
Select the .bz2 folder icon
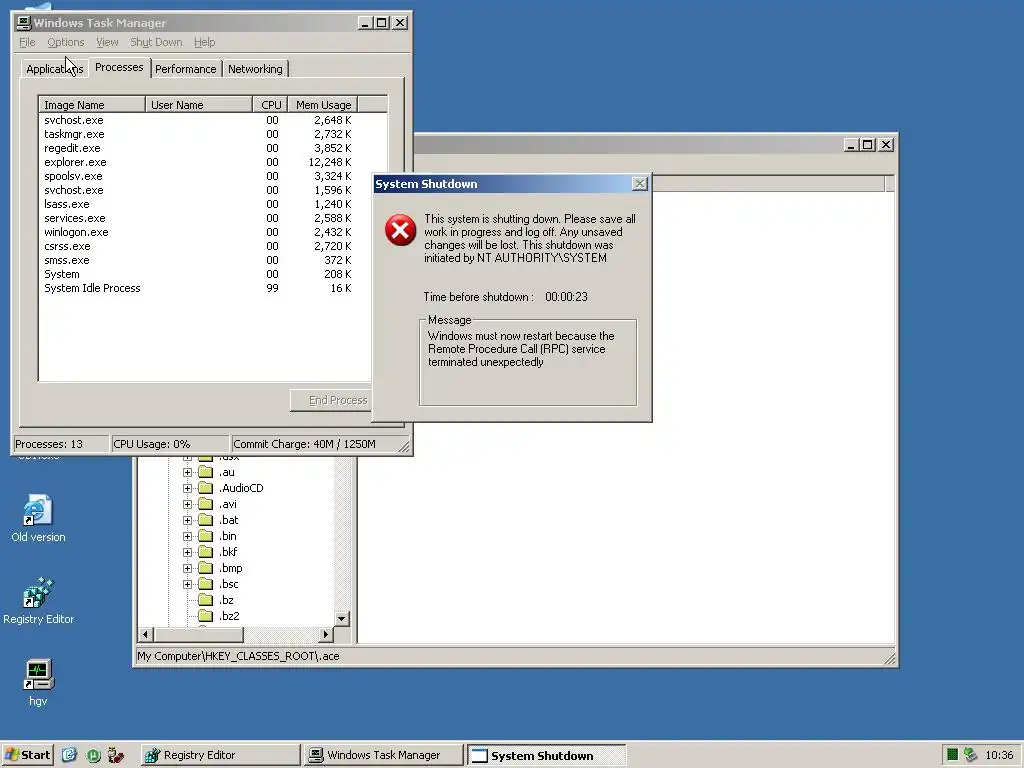tap(206, 616)
